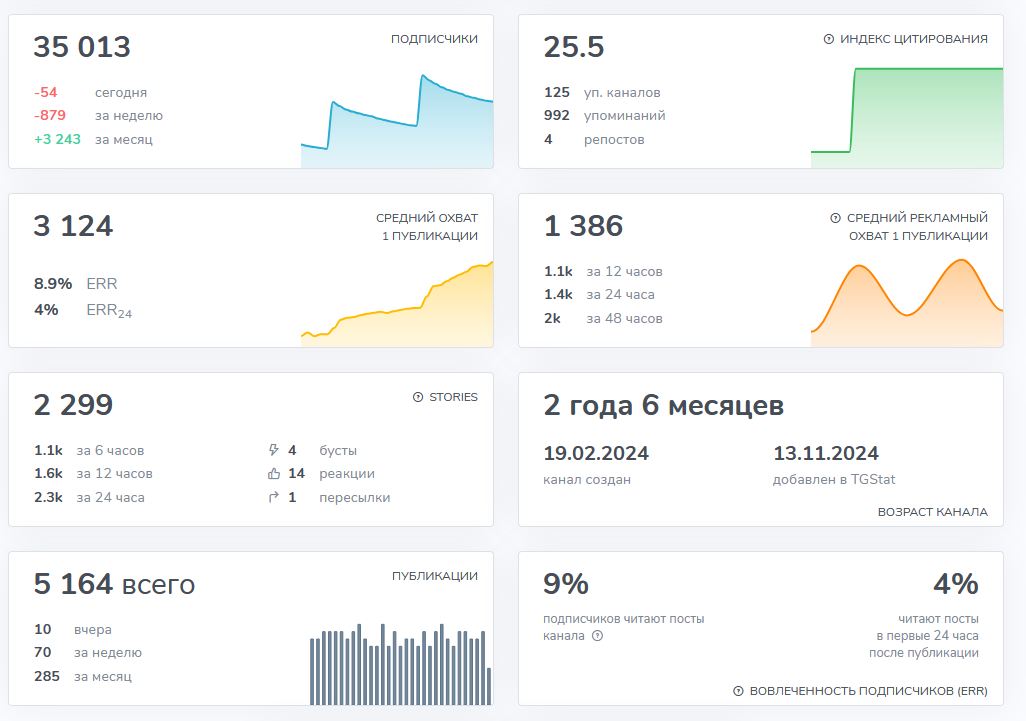1026x721 pixels.
Task: Click the orange ad reach chart
Action: click(907, 303)
